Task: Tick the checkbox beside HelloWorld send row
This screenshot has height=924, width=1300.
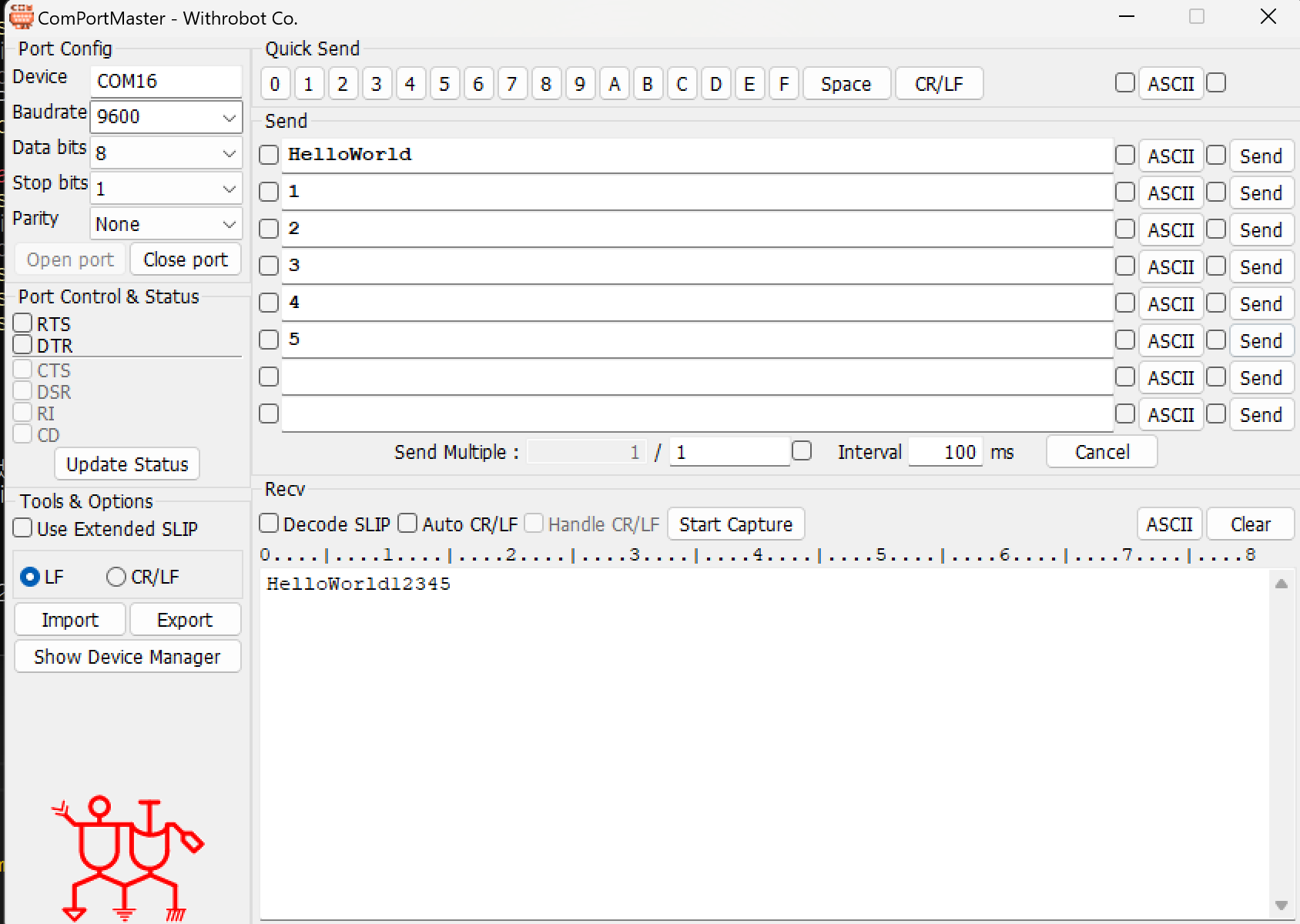Action: [x=269, y=155]
